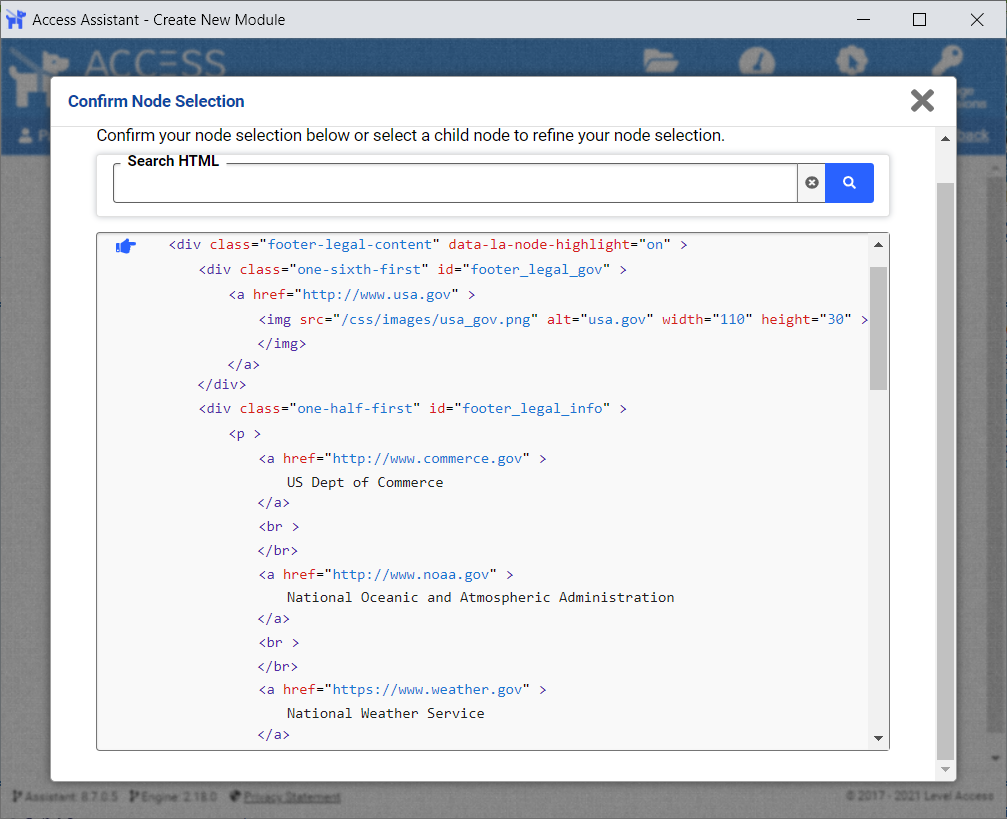The image size is (1007, 819).
Task: Click the dialog's outer scrollbar up arrow
Action: click(x=945, y=139)
